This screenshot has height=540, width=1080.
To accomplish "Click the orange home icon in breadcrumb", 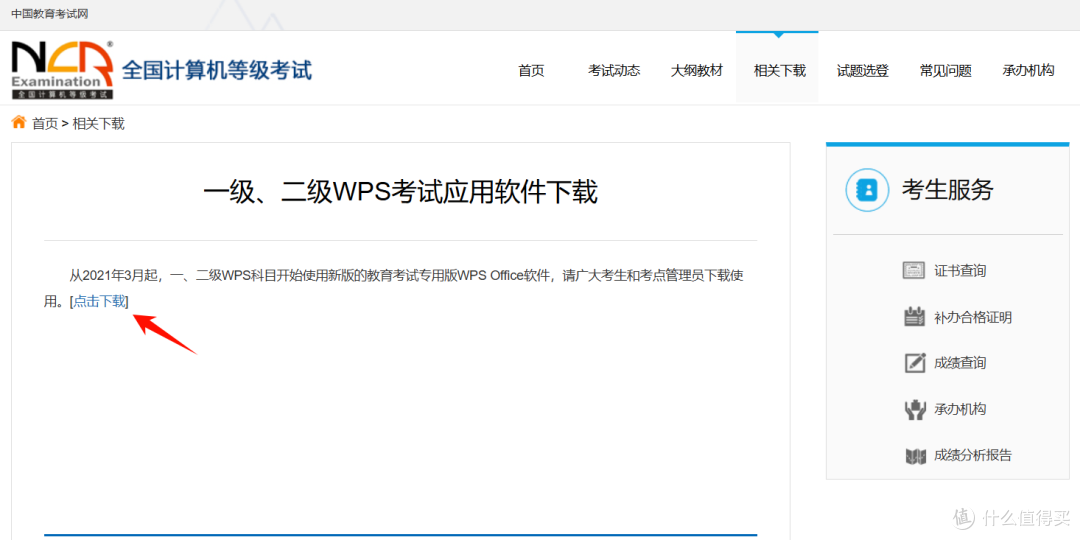I will coord(19,123).
